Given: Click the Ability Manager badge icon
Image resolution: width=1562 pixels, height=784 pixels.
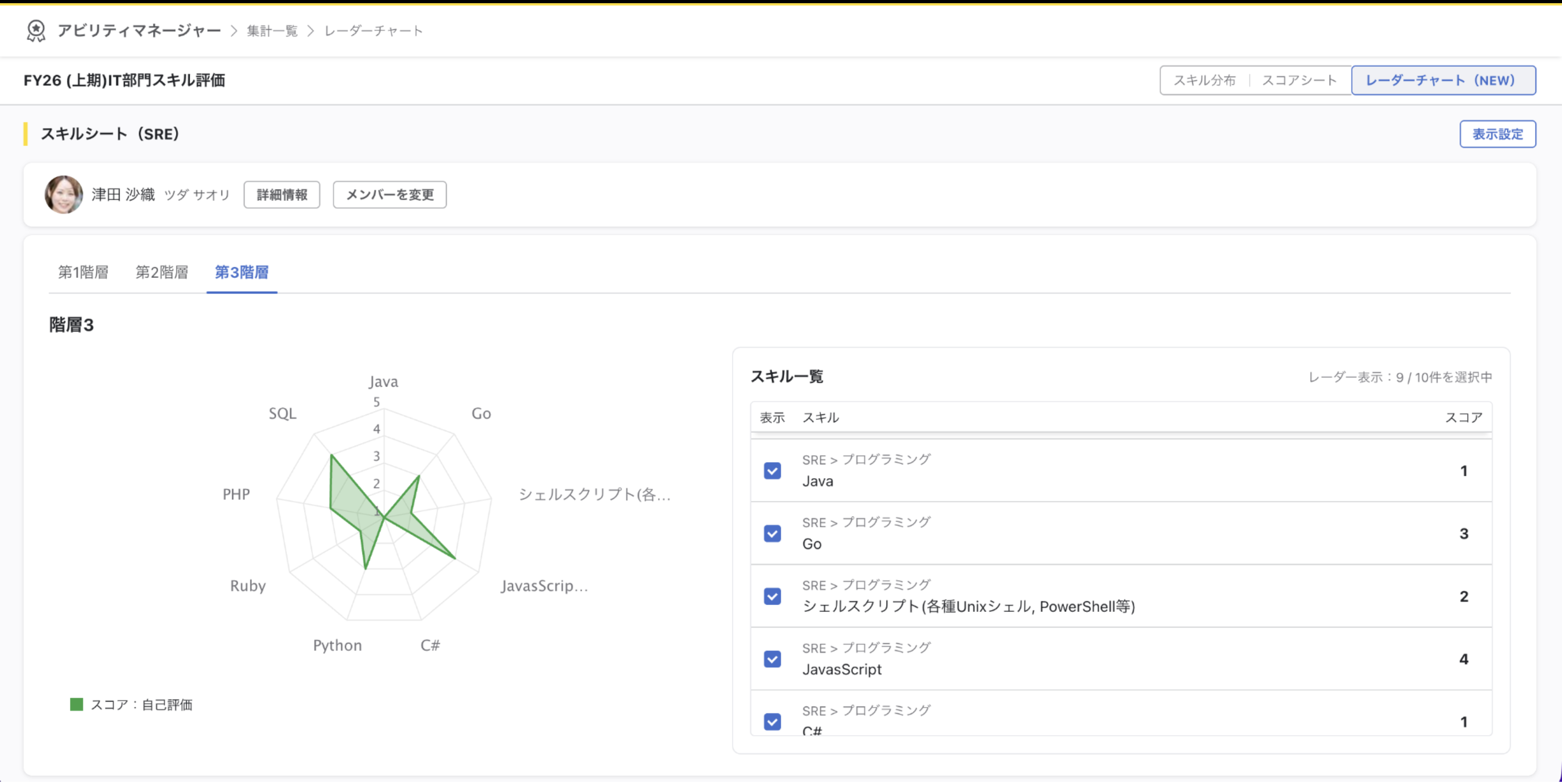Looking at the screenshot, I should coord(36,30).
